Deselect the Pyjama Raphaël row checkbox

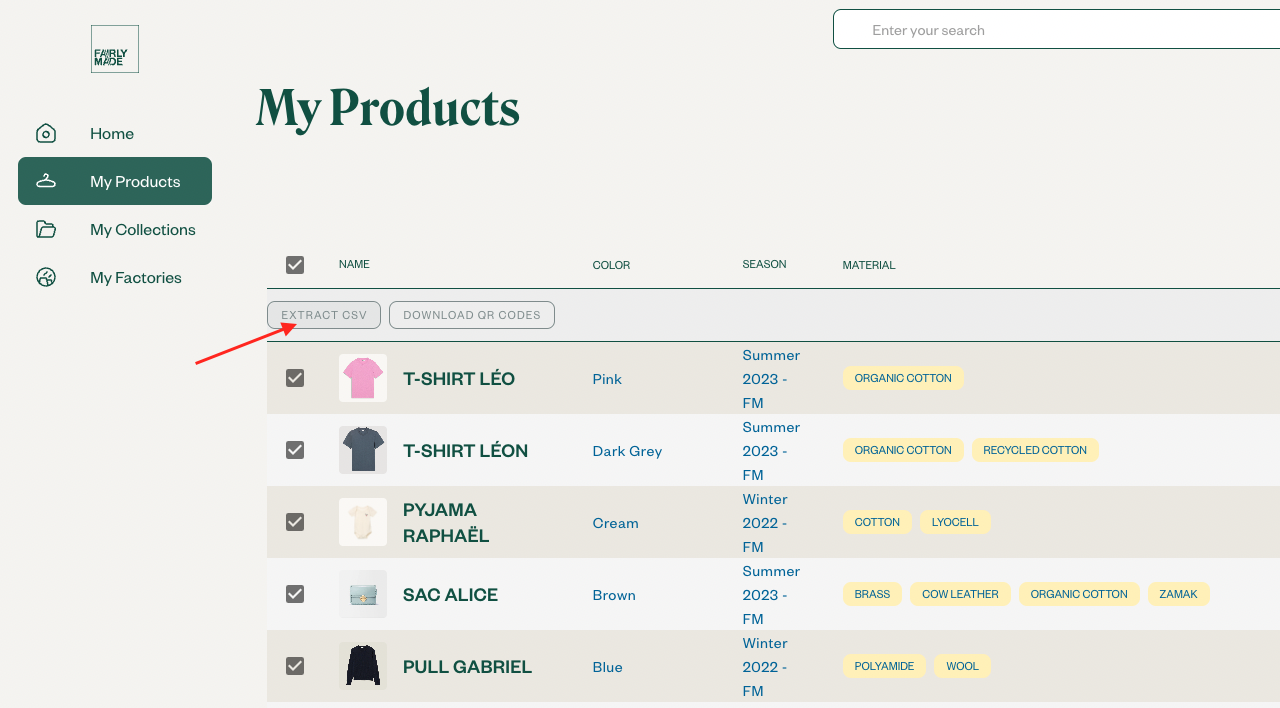pos(295,522)
